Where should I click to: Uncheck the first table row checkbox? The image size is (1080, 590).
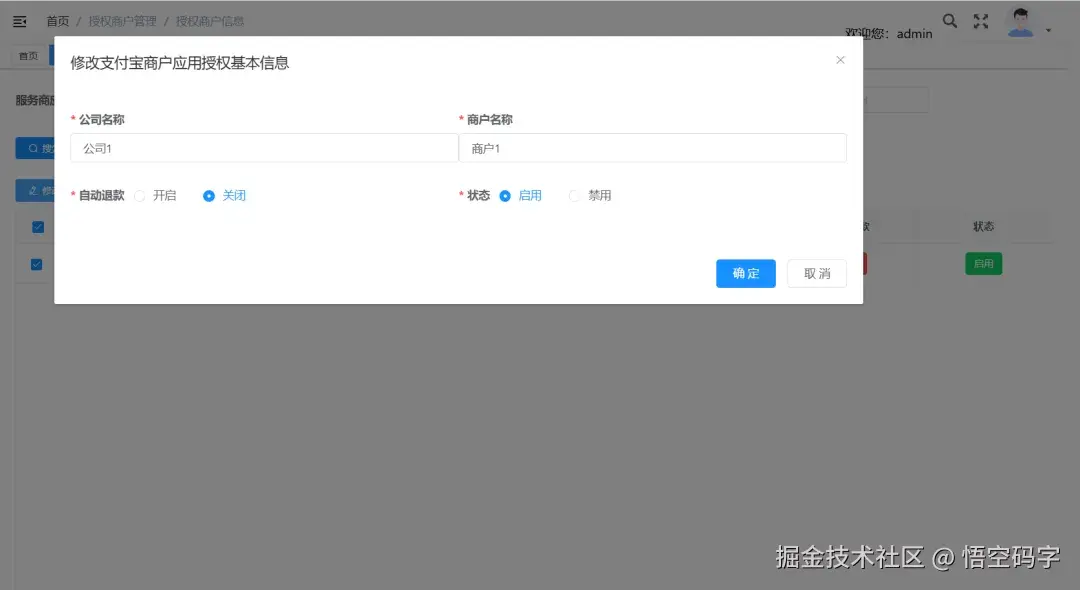(x=37, y=226)
